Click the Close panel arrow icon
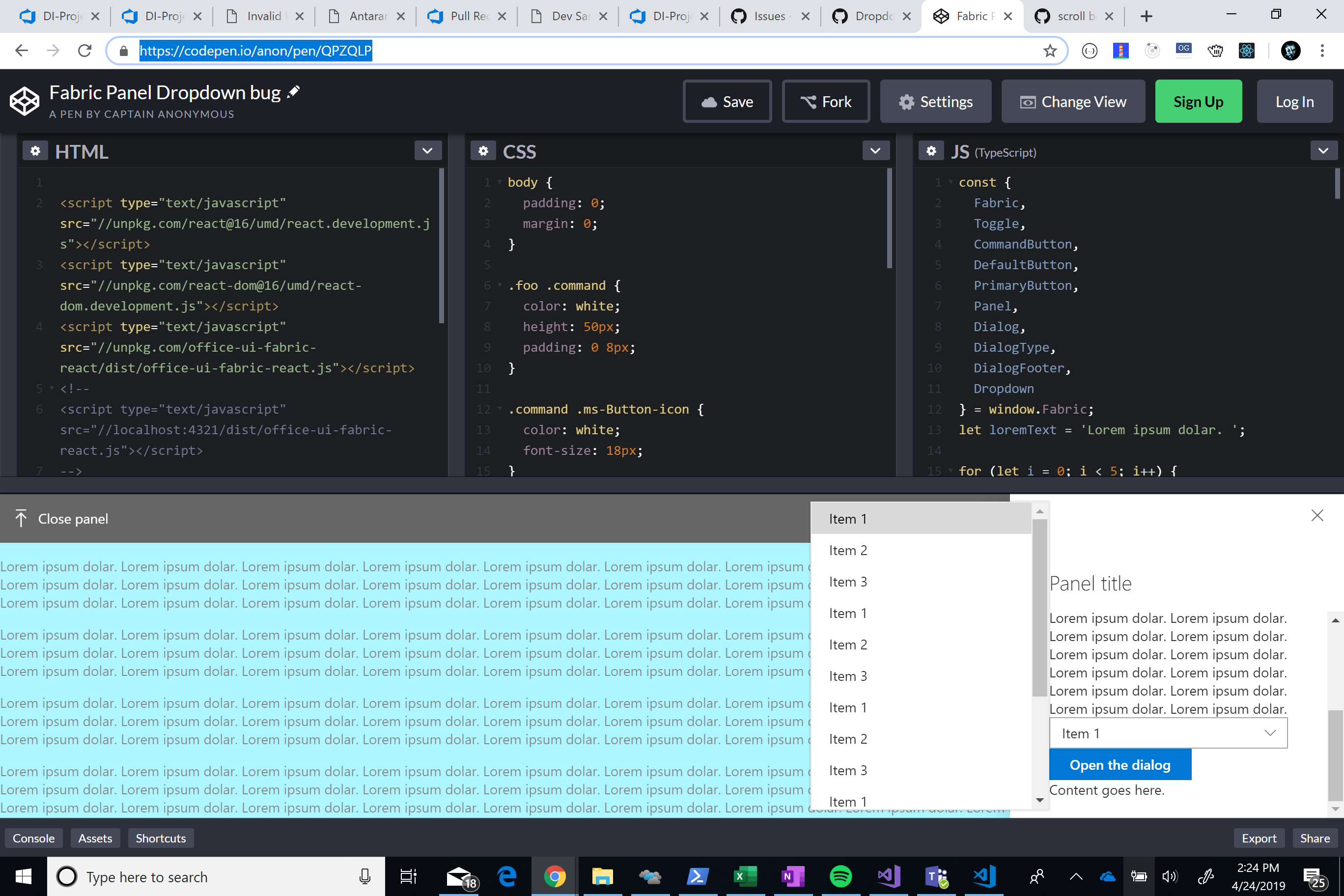The height and width of the screenshot is (896, 1344). (21, 518)
